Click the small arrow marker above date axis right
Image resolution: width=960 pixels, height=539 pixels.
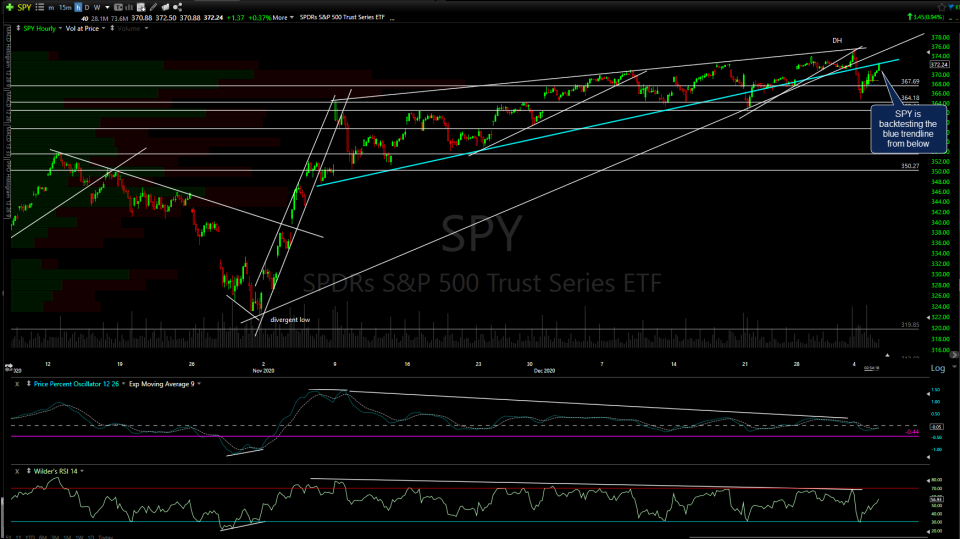click(x=887, y=355)
